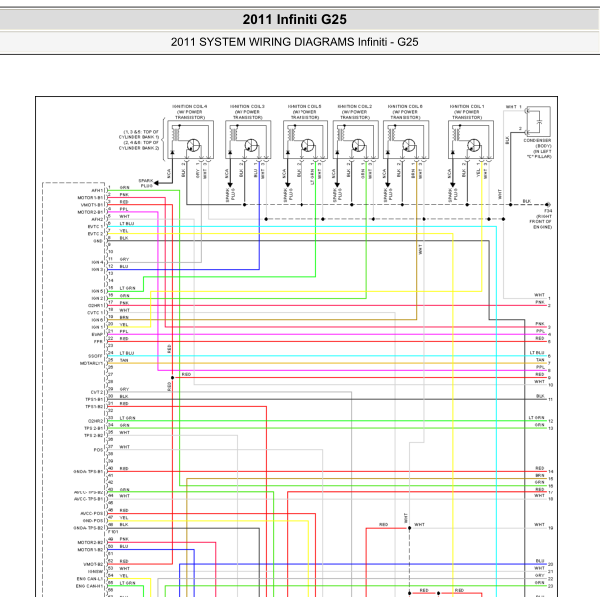Click the 'CONDENSER (BODY)' label text
The width and height of the screenshot is (600, 597).
click(538, 143)
